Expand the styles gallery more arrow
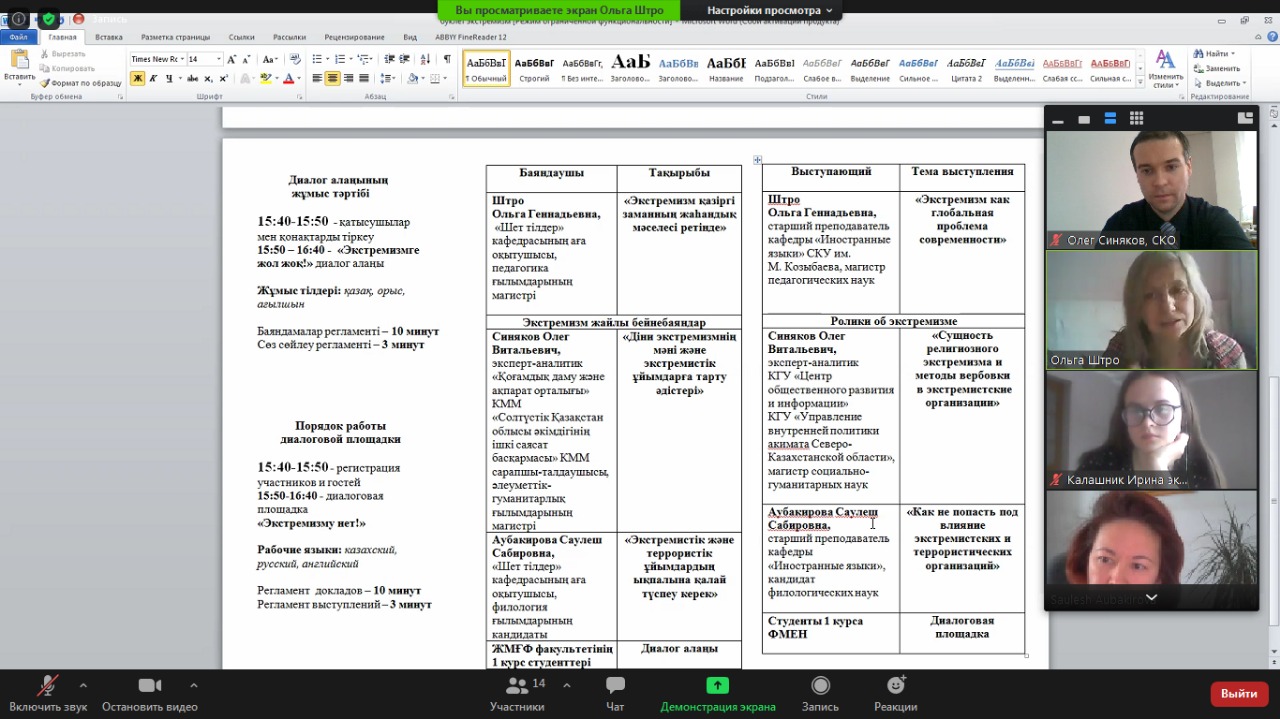1280x719 pixels. click(x=1141, y=80)
